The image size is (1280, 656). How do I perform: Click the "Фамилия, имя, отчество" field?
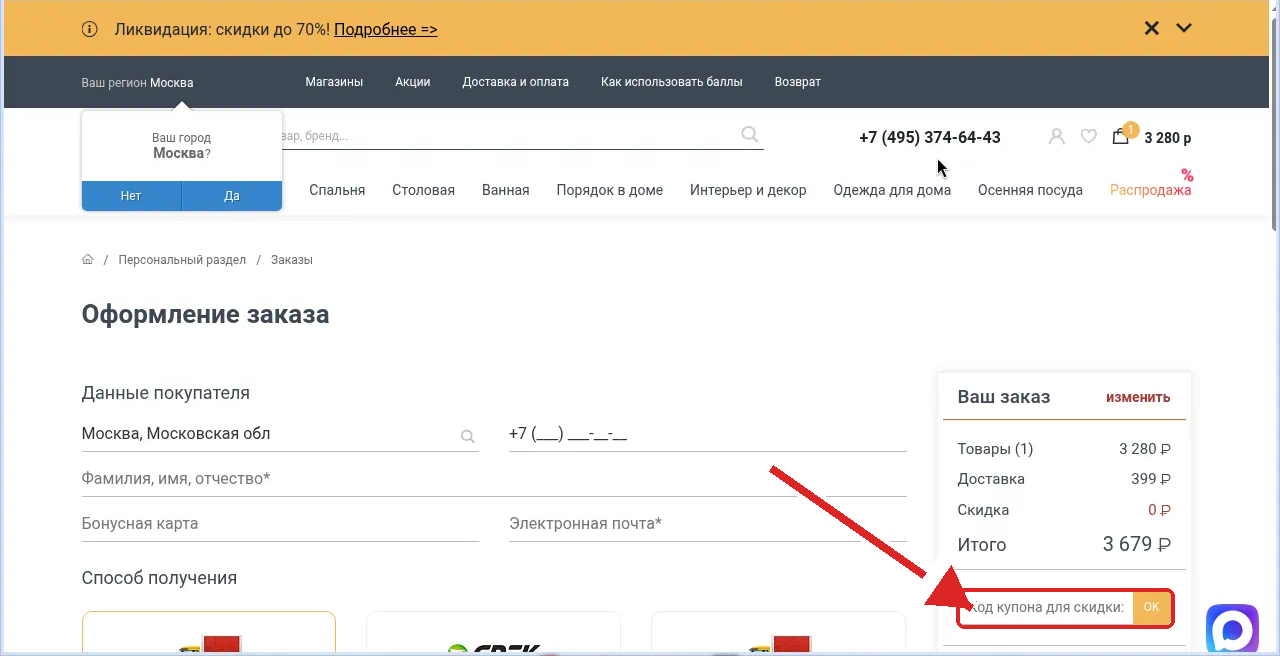point(494,479)
